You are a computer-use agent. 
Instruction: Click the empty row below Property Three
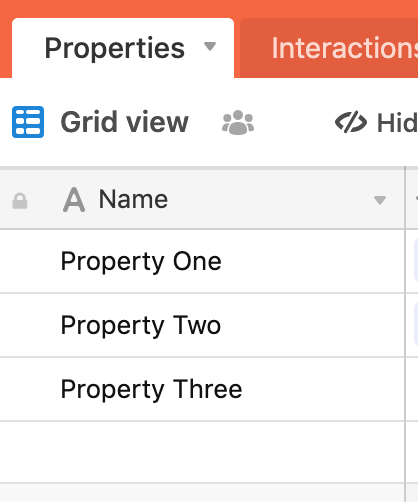click(202, 452)
